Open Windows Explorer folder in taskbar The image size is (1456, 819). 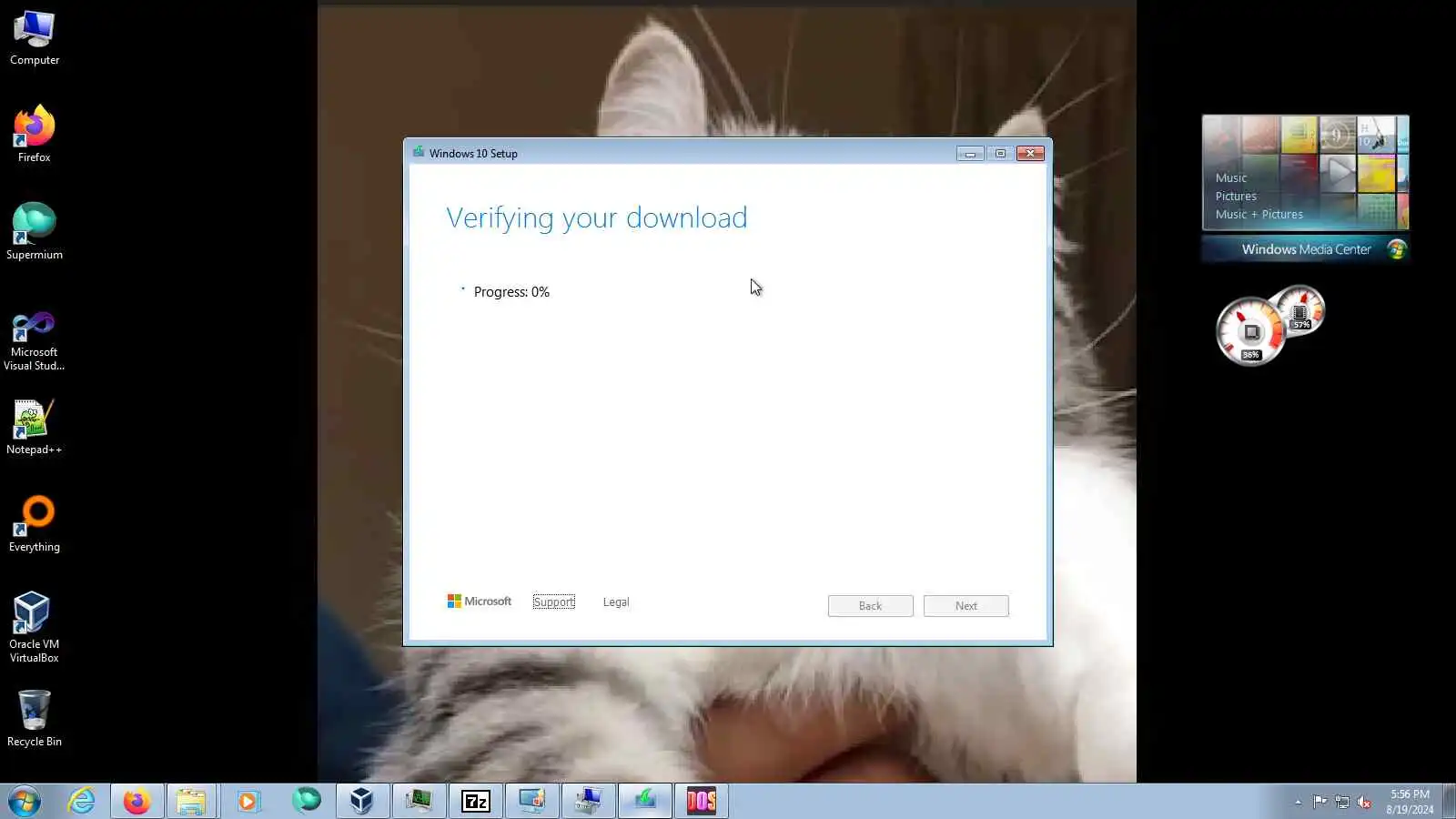[191, 801]
